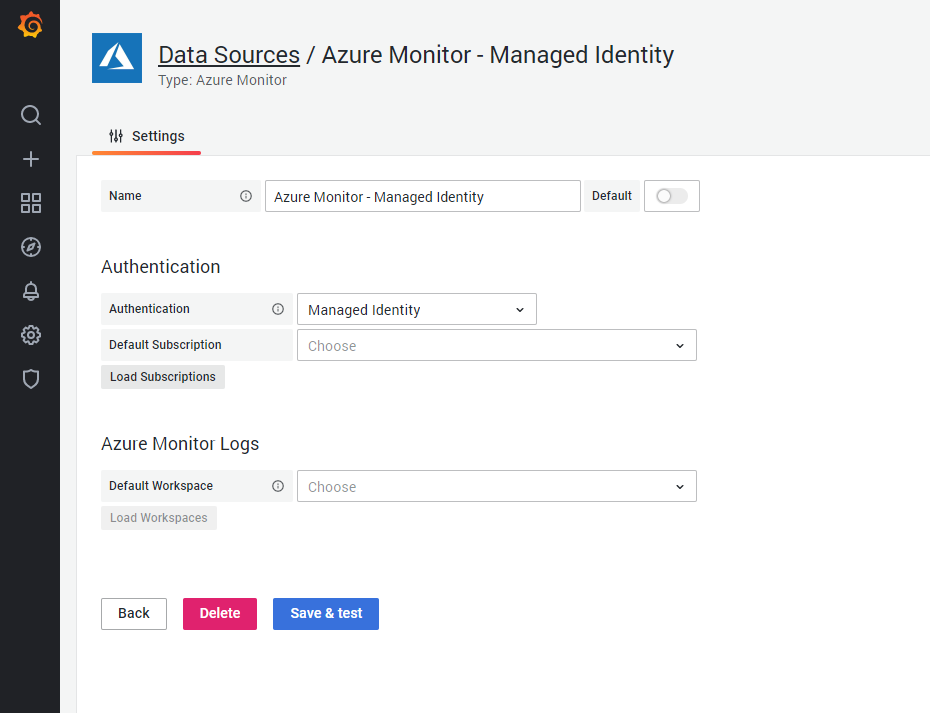Open the Dashboards panel icon
Viewport: 930px width, 713px height.
(30, 203)
